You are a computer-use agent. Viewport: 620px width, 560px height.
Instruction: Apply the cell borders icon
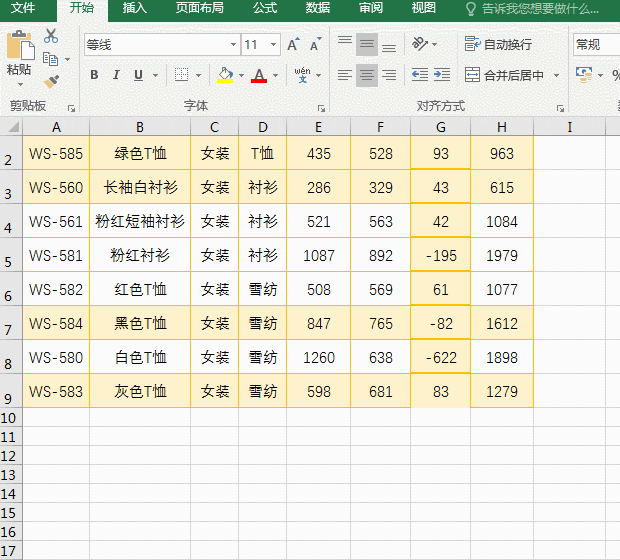click(x=181, y=75)
